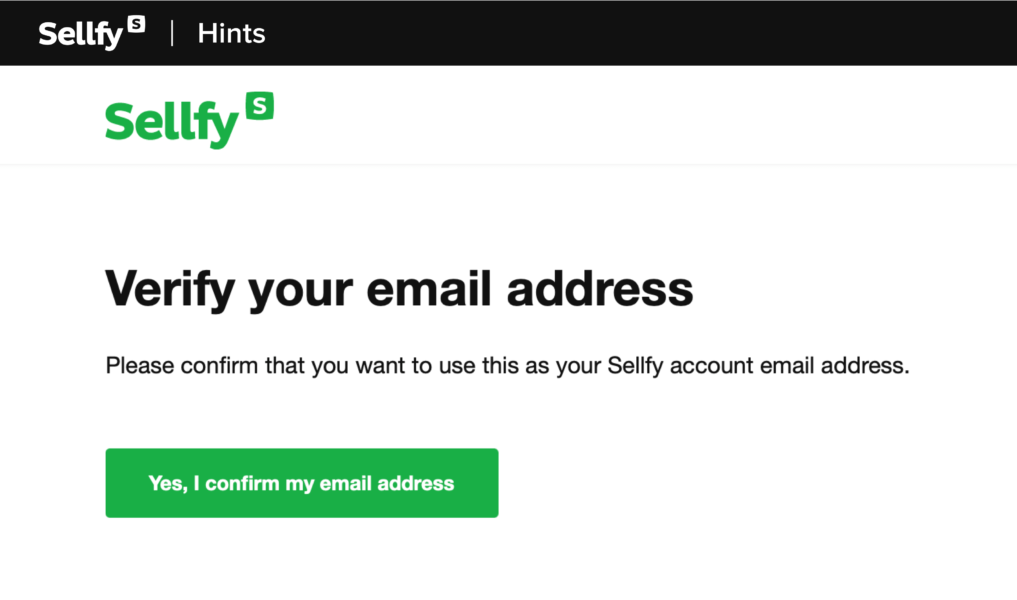Click the vertical divider before Hints
Viewport: 1017px width, 600px height.
click(x=172, y=33)
